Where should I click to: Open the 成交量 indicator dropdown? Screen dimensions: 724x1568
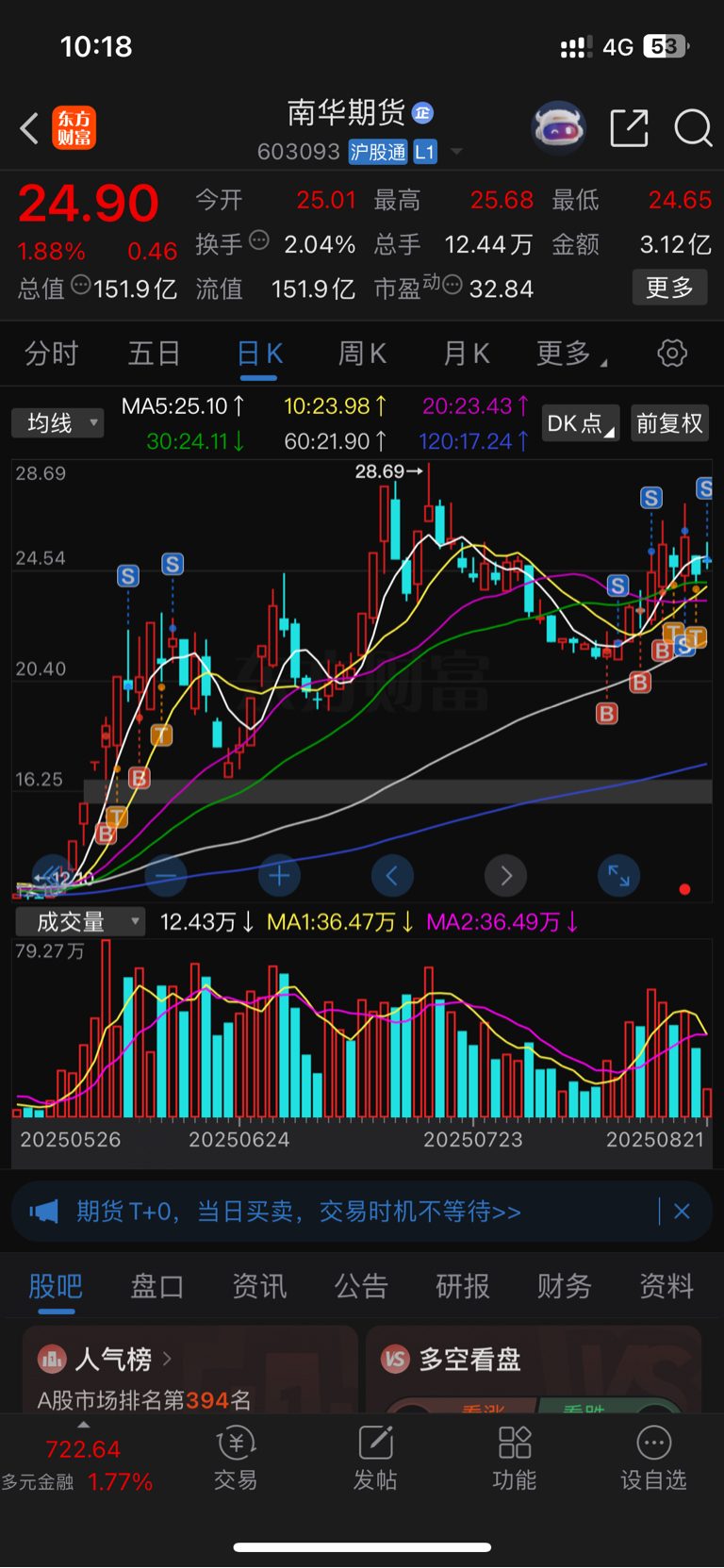(80, 921)
